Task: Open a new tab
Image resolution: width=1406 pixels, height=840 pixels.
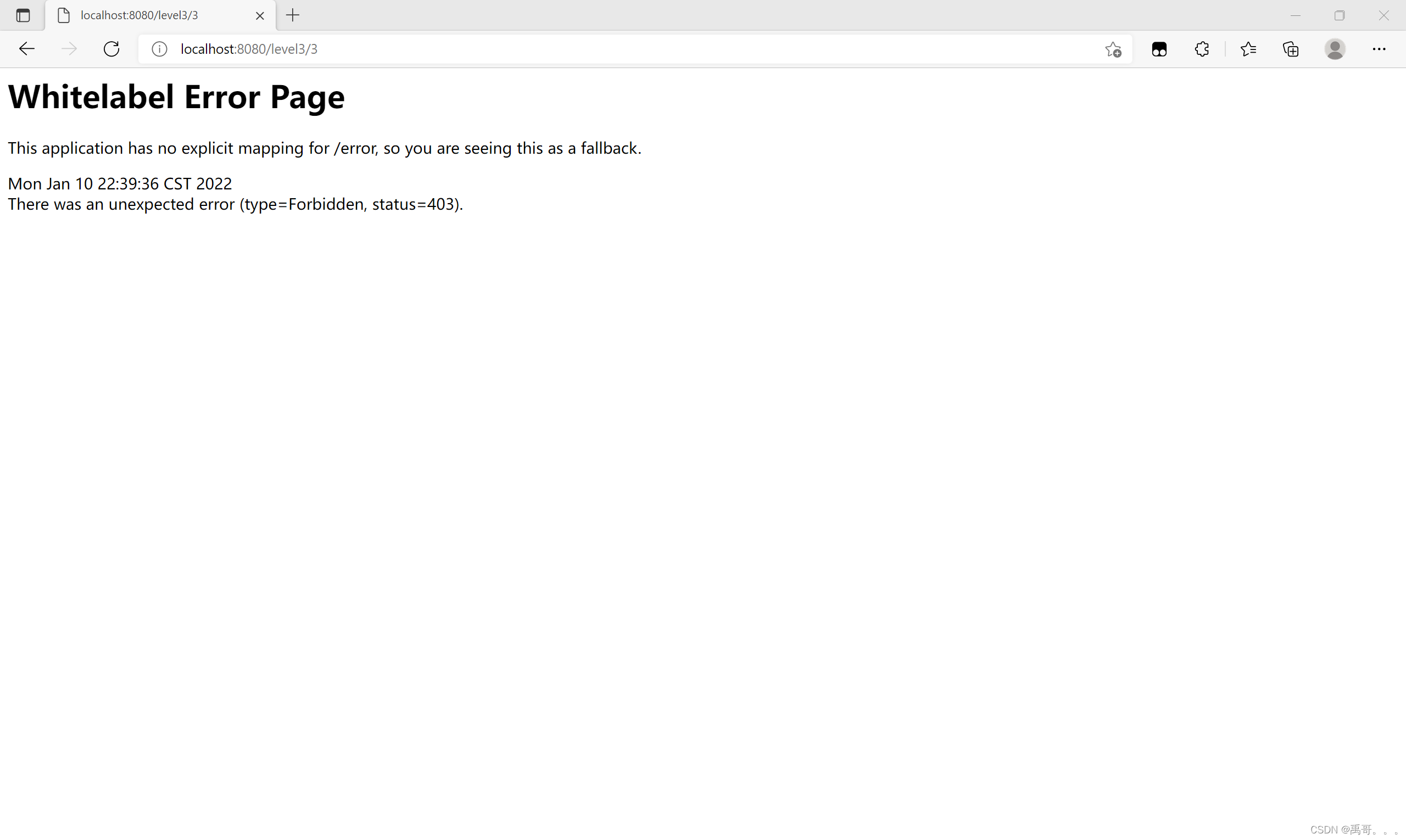Action: 293,15
